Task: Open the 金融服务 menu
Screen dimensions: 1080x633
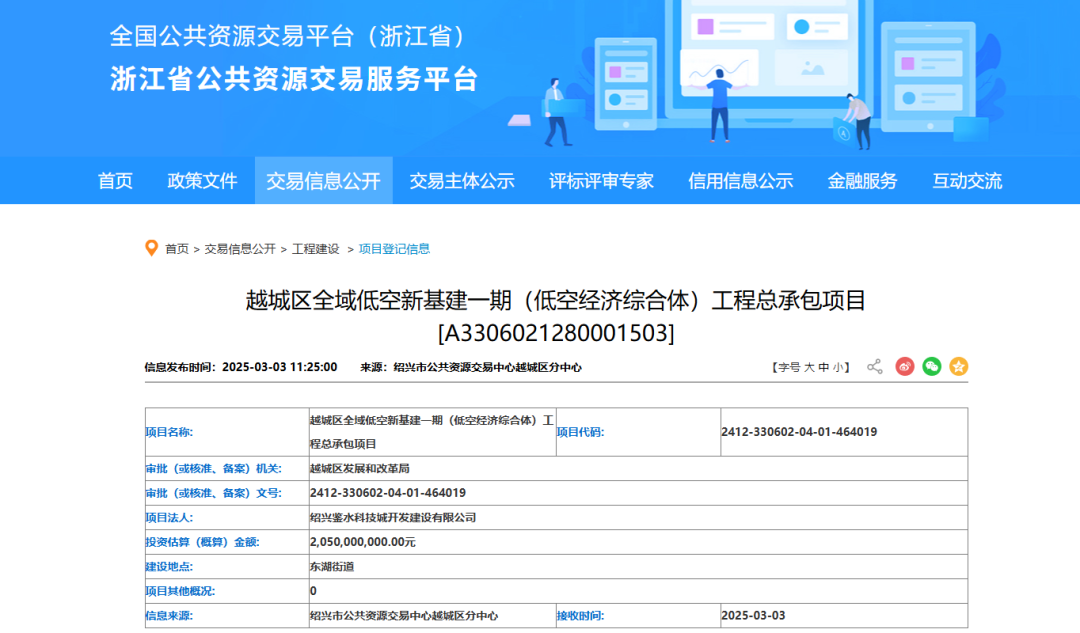Action: [862, 181]
